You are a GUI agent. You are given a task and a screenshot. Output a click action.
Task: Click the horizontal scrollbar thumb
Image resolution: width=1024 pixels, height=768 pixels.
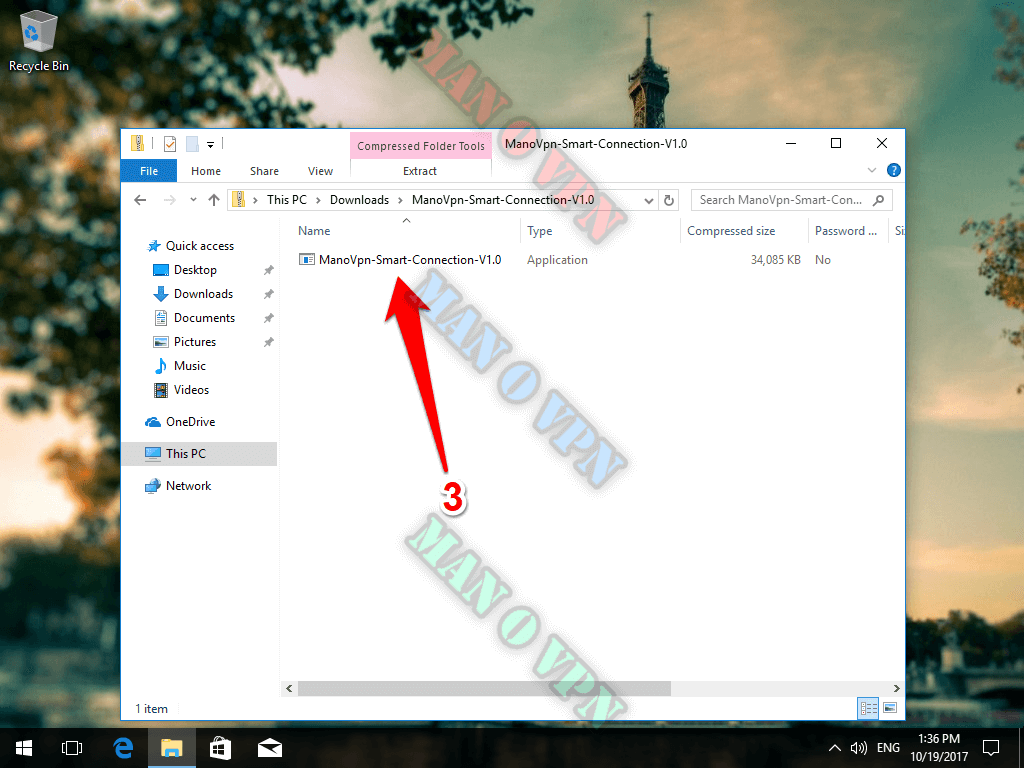pyautogui.click(x=484, y=688)
